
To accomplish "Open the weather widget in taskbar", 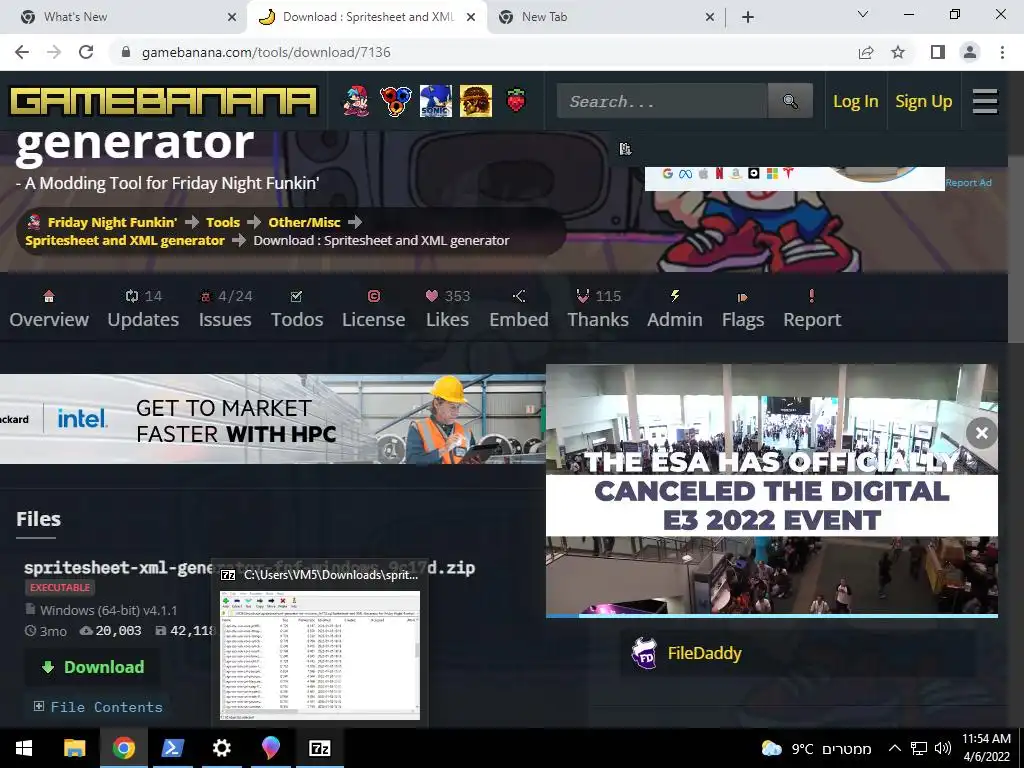I will (x=816, y=748).
